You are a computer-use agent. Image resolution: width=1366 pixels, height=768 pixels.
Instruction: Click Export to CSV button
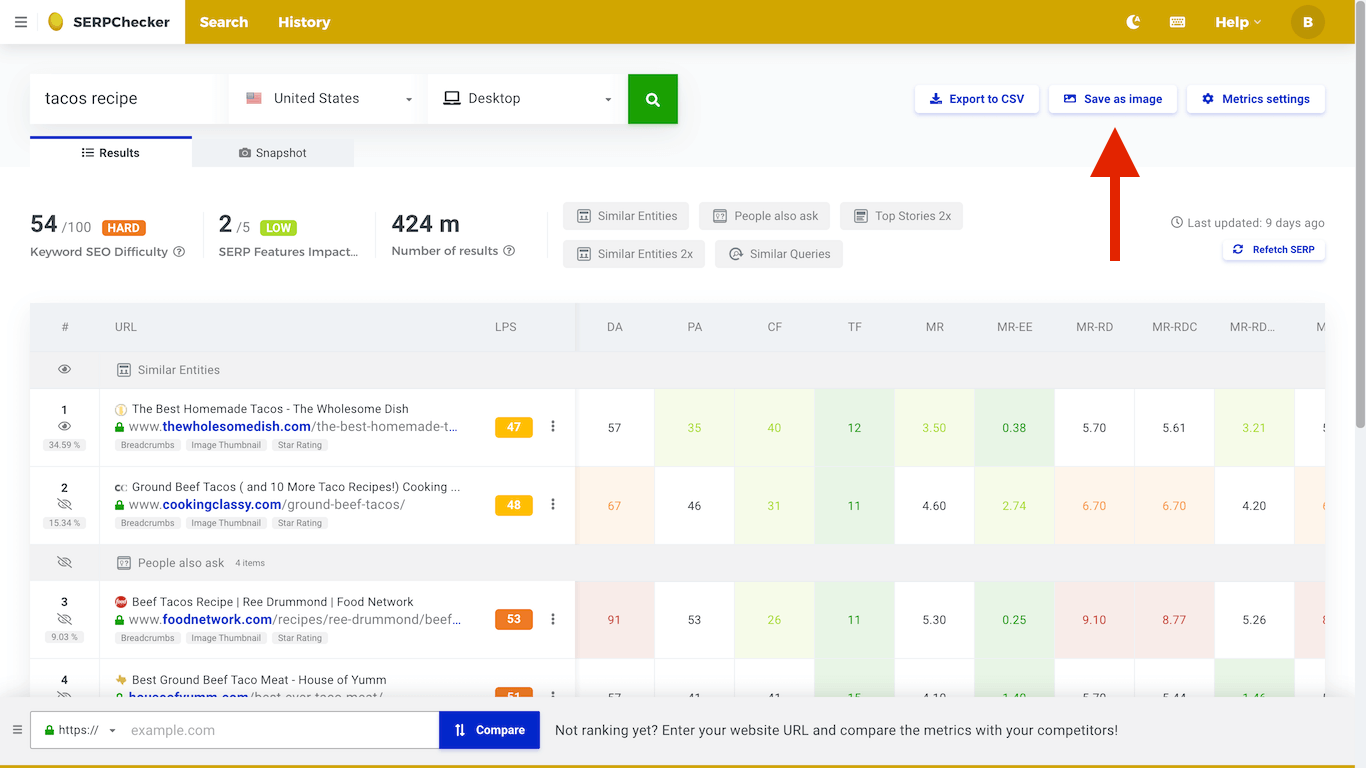(x=977, y=99)
